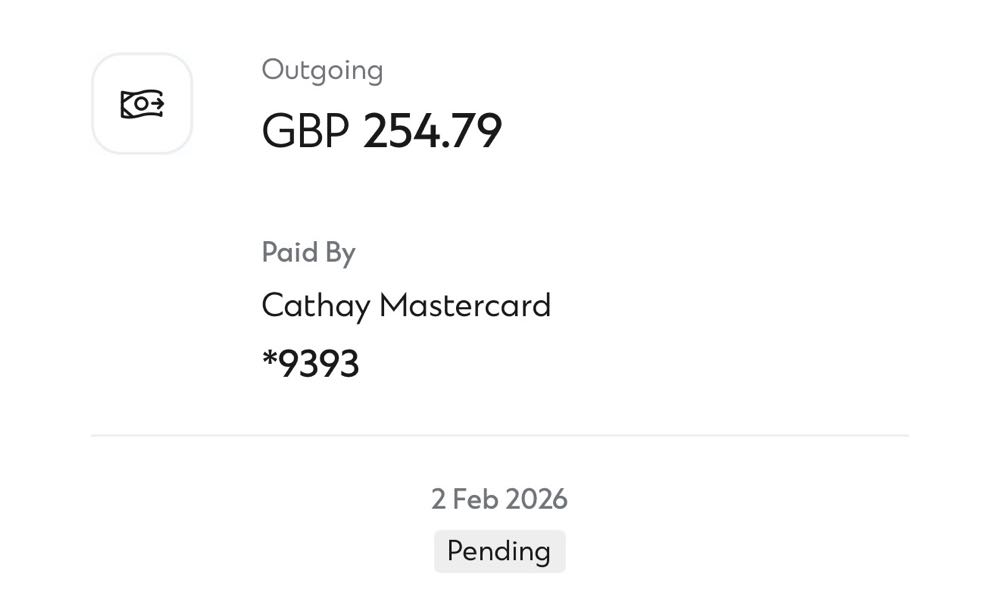Click the 254.79 amount figure
Viewport: 1000px width, 599px height.
(432, 131)
